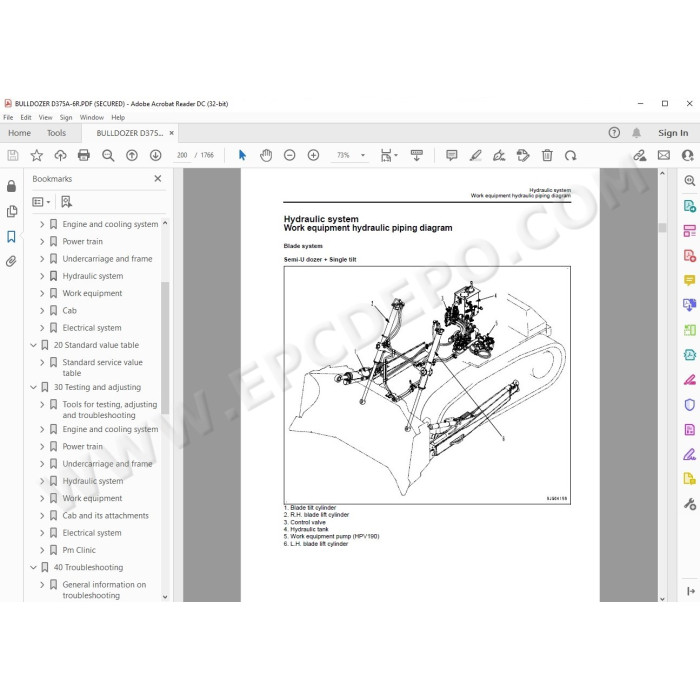Send file by email envelope icon
The image size is (700, 700).
click(x=664, y=155)
